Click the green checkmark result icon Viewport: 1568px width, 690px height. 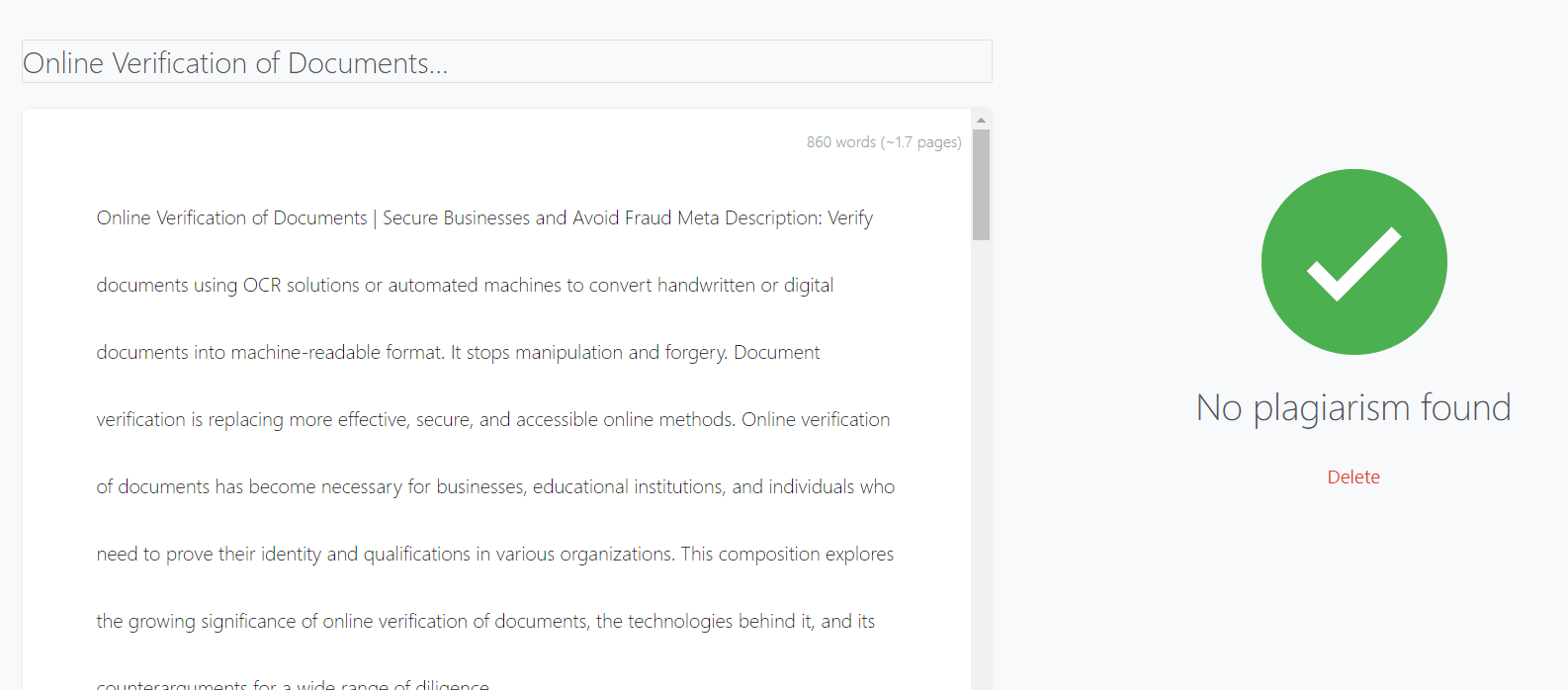coord(1353,262)
